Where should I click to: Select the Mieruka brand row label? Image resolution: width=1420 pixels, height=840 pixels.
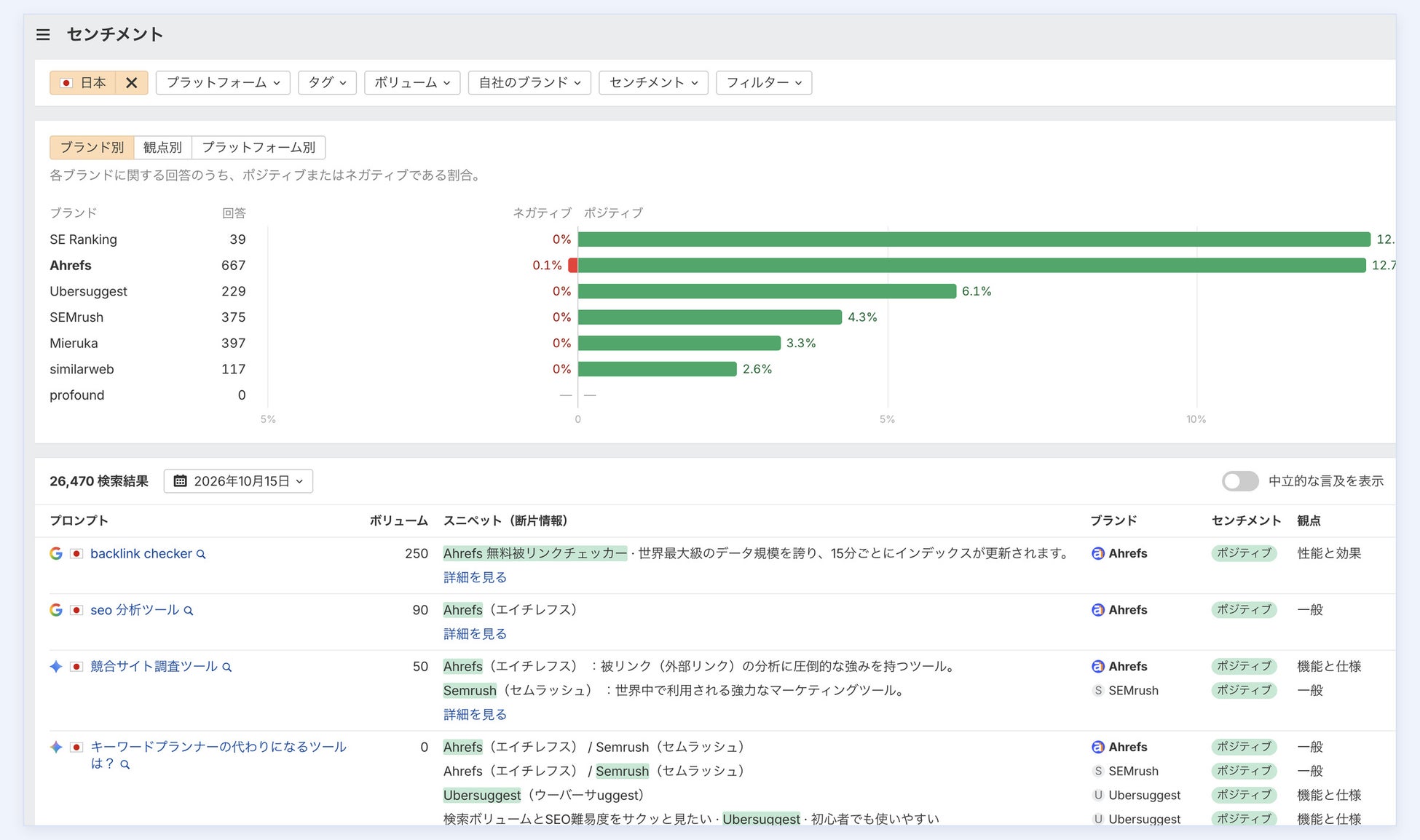click(x=74, y=344)
